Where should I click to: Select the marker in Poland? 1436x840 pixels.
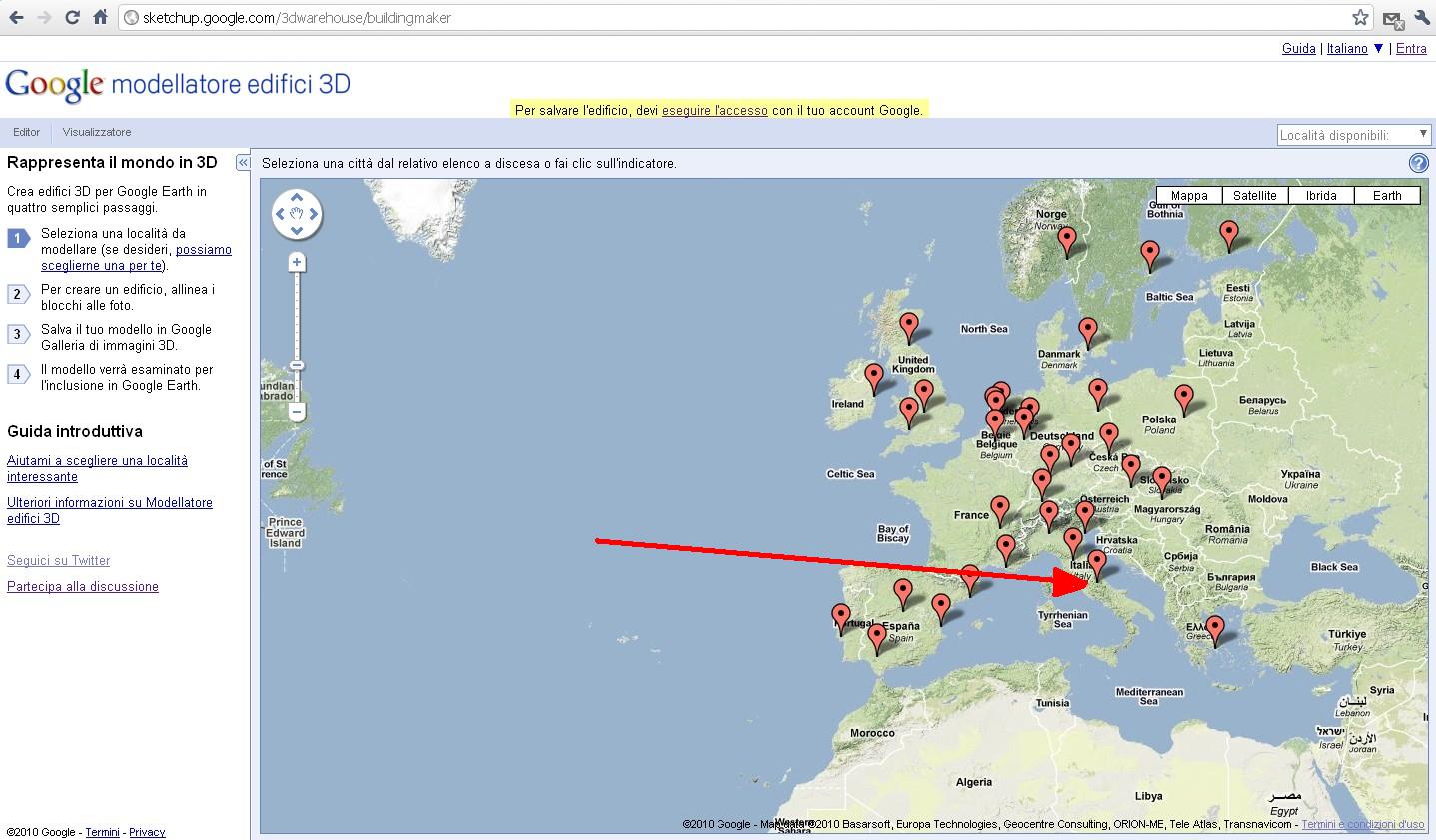[1184, 400]
